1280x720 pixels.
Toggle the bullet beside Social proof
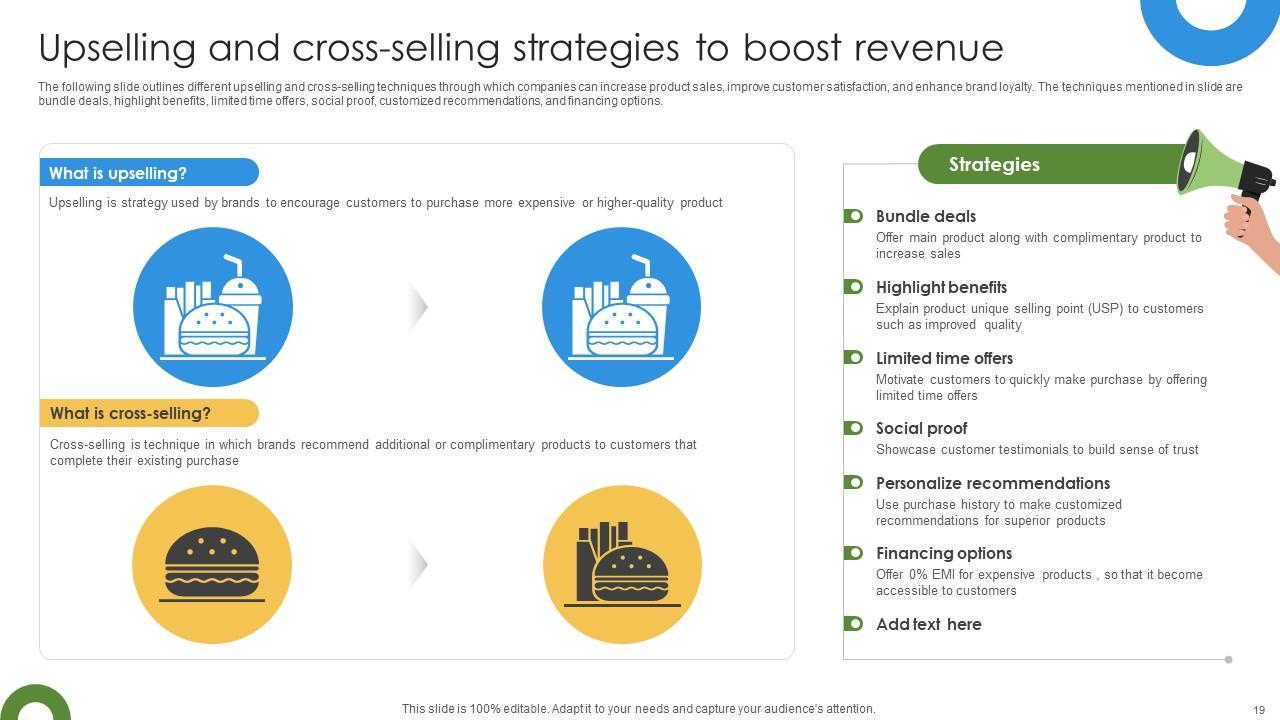[853, 428]
